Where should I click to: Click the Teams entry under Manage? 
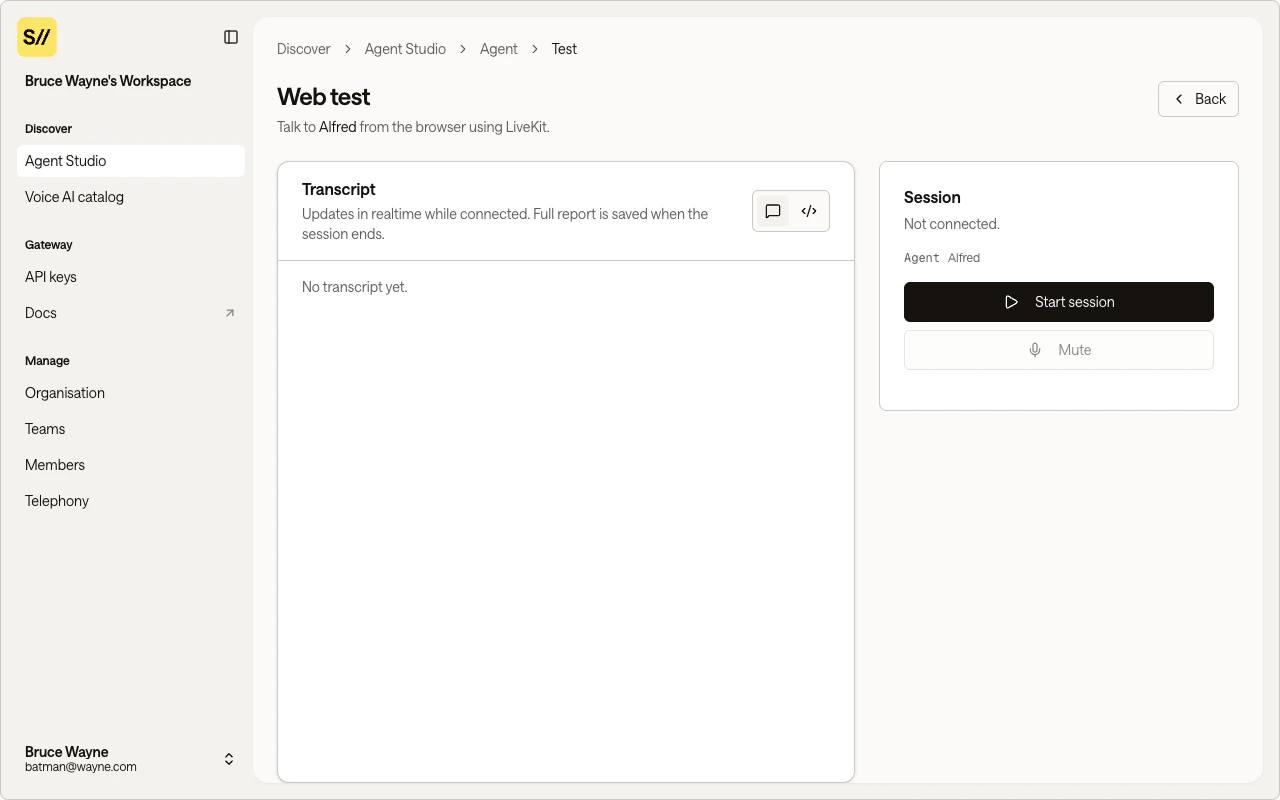tap(45, 429)
